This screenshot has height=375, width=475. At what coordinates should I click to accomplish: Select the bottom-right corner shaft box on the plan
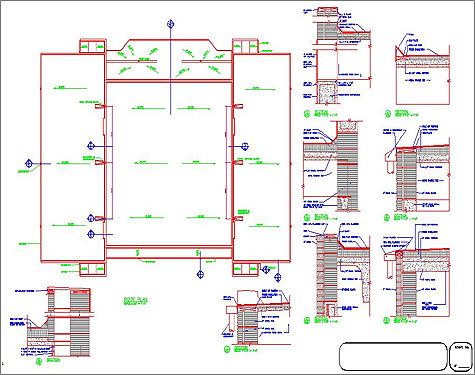pyautogui.click(x=246, y=269)
